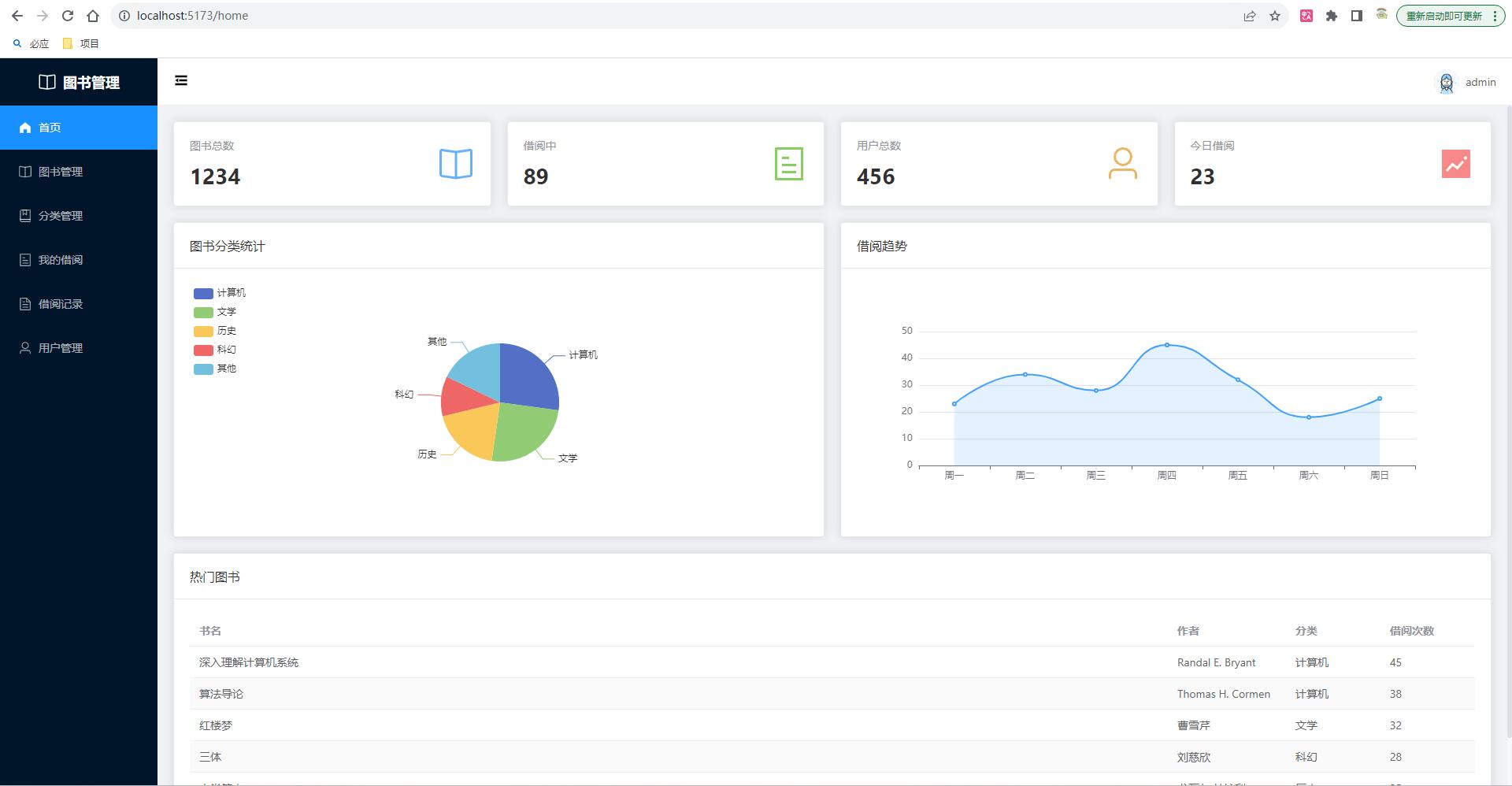Open 用户管理 in the sidebar
This screenshot has width=1512, height=786.
(x=61, y=348)
